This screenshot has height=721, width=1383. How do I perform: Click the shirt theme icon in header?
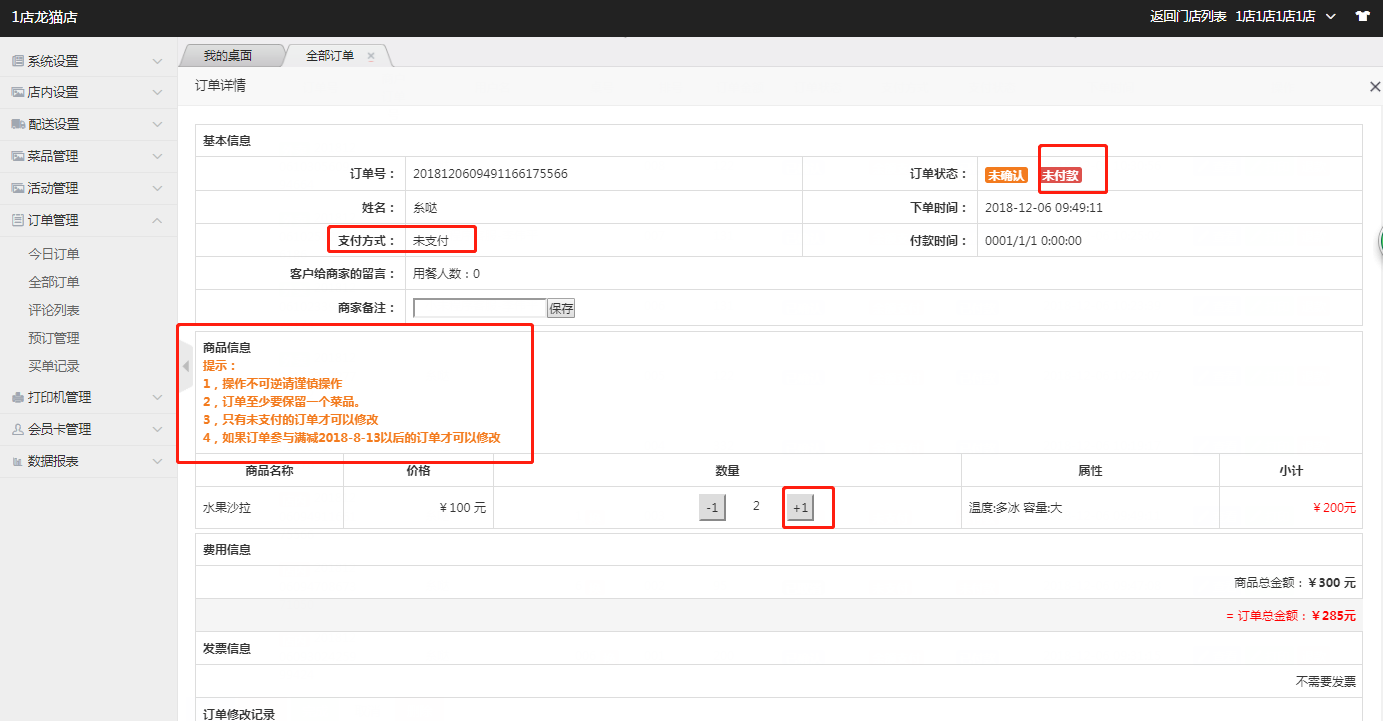1362,16
